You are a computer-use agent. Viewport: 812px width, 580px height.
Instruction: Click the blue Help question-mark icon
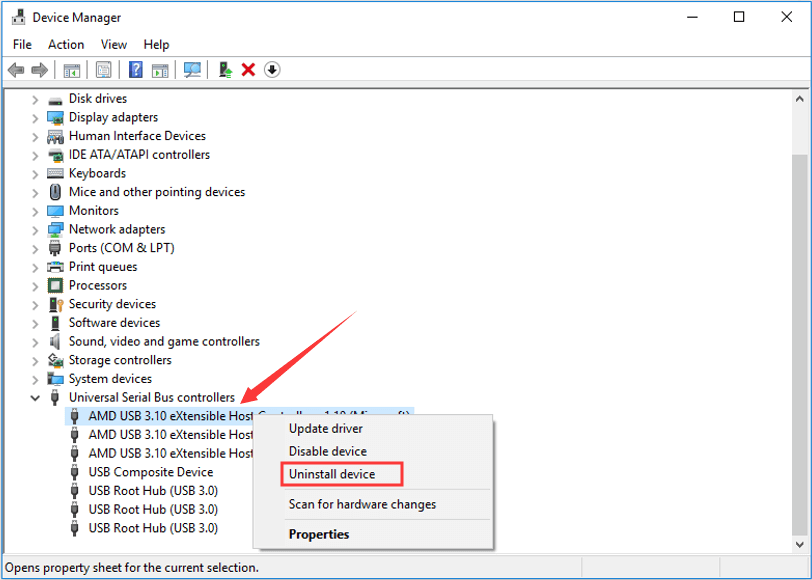(x=136, y=69)
